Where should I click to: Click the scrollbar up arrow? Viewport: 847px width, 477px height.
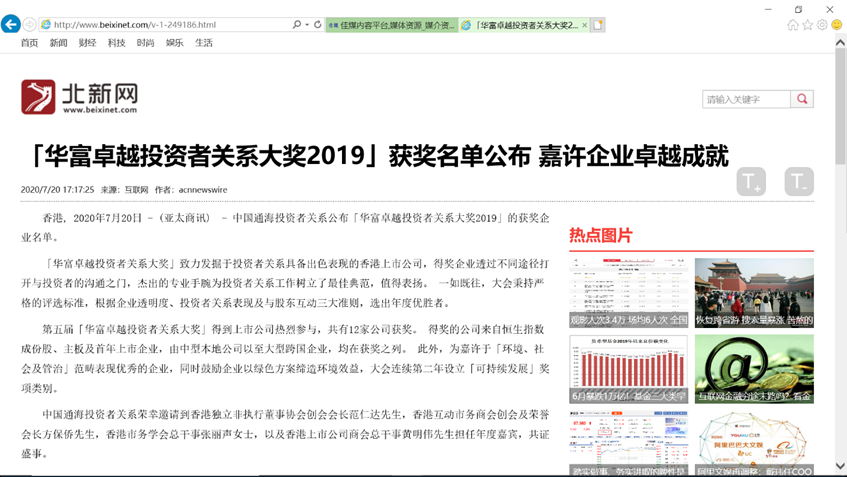(841, 42)
